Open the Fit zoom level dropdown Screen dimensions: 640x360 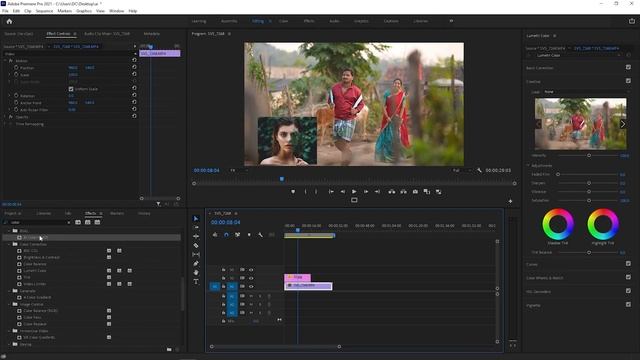[x=238, y=170]
